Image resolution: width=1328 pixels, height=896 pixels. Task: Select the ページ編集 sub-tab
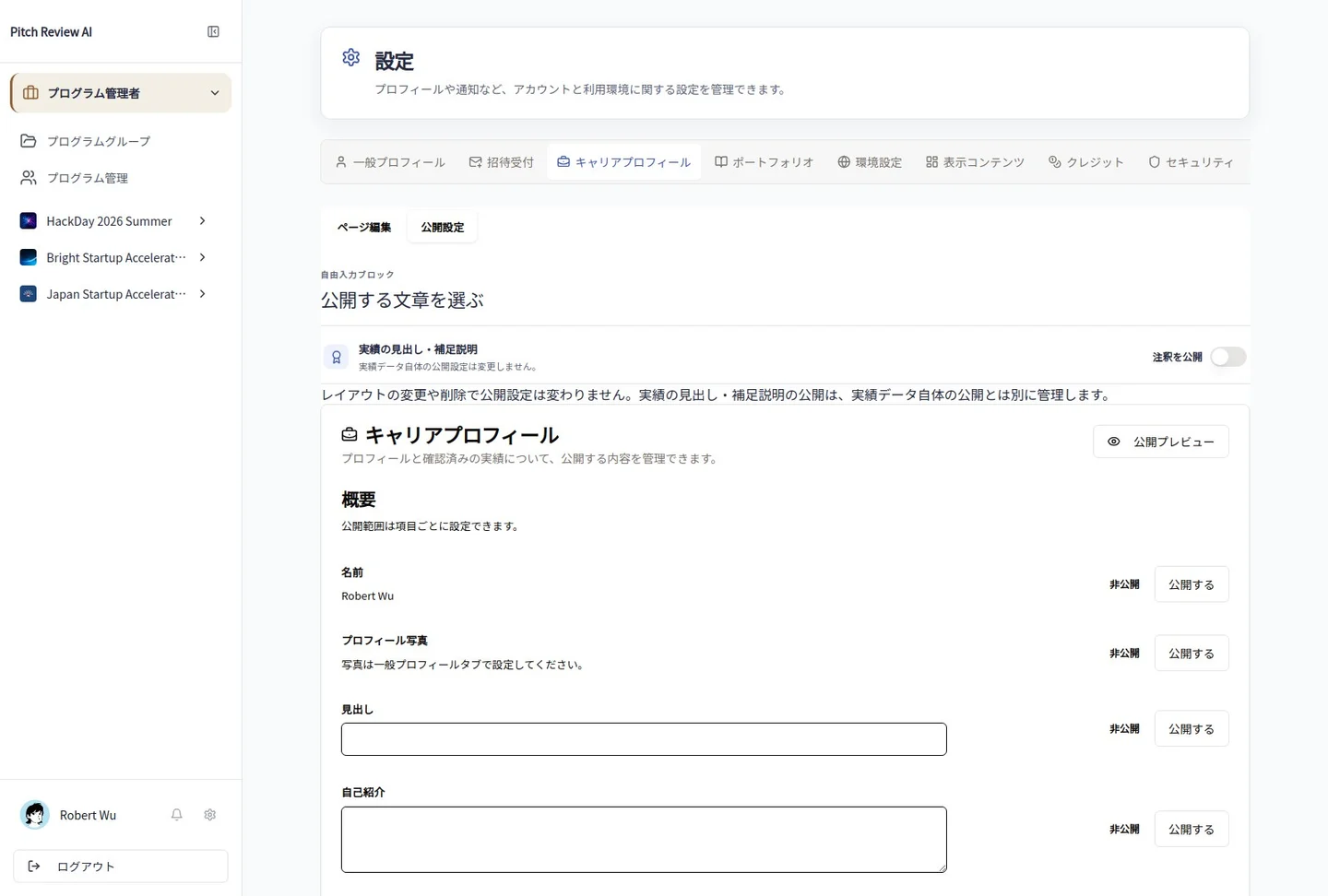coord(364,227)
